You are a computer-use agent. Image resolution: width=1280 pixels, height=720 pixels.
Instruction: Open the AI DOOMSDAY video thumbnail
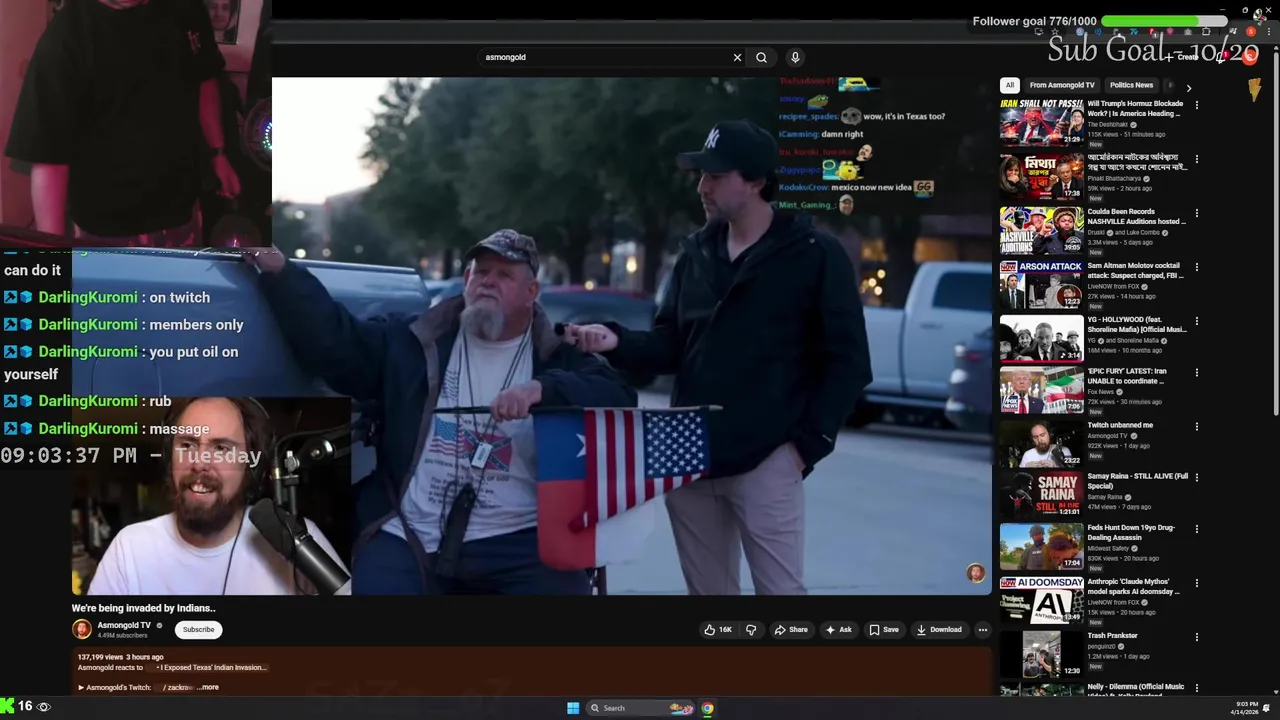(1041, 599)
